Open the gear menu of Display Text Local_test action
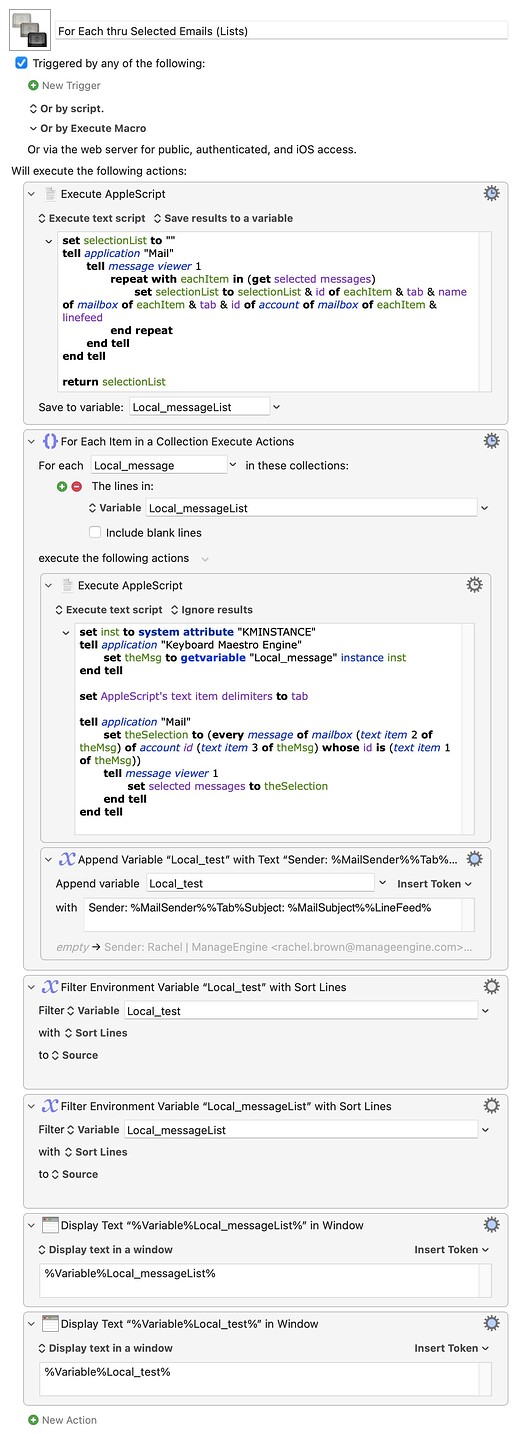This screenshot has width=517, height=1434. click(x=491, y=1324)
